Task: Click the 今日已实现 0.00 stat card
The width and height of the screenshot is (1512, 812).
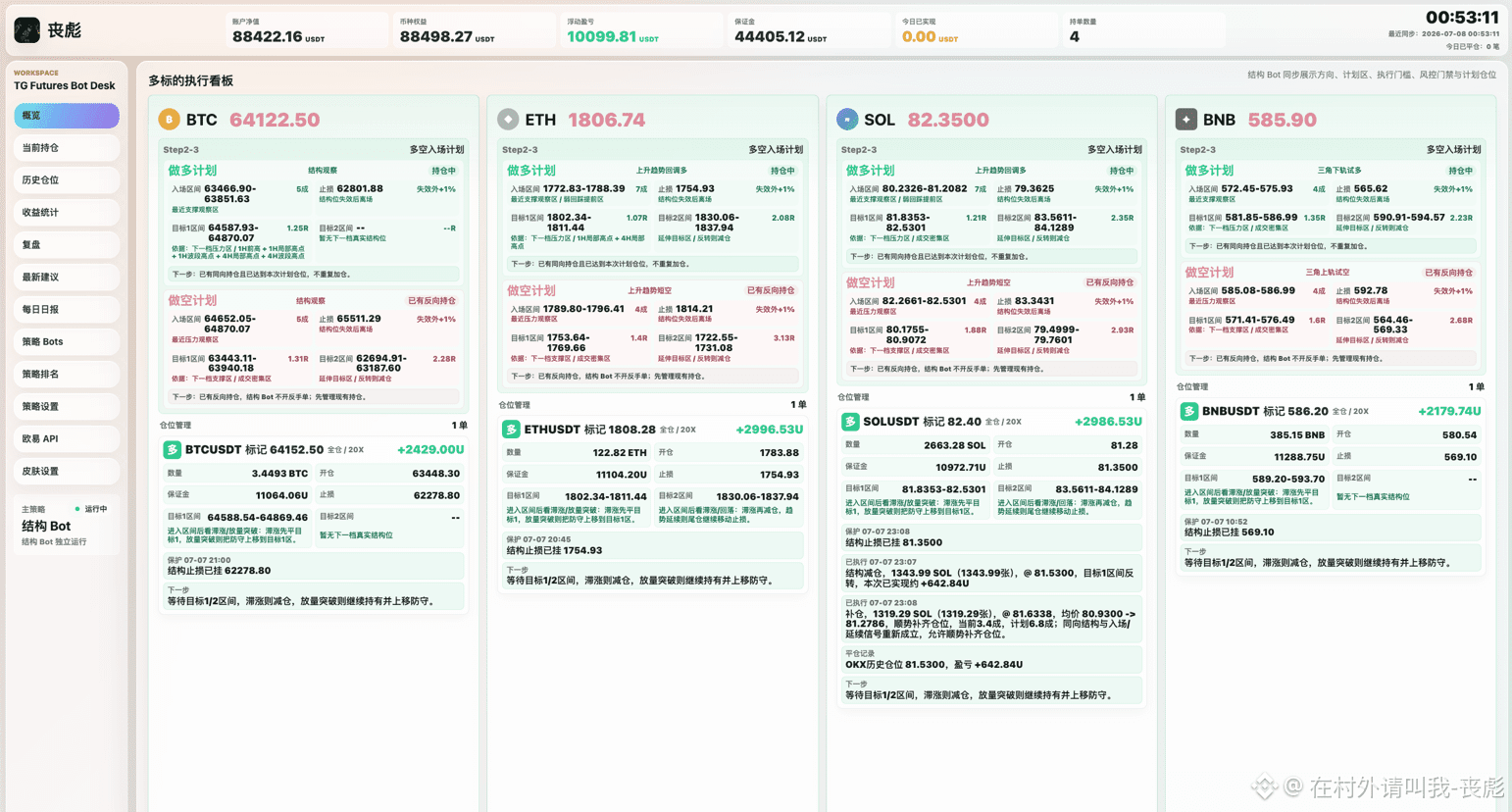Action: [x=976, y=30]
